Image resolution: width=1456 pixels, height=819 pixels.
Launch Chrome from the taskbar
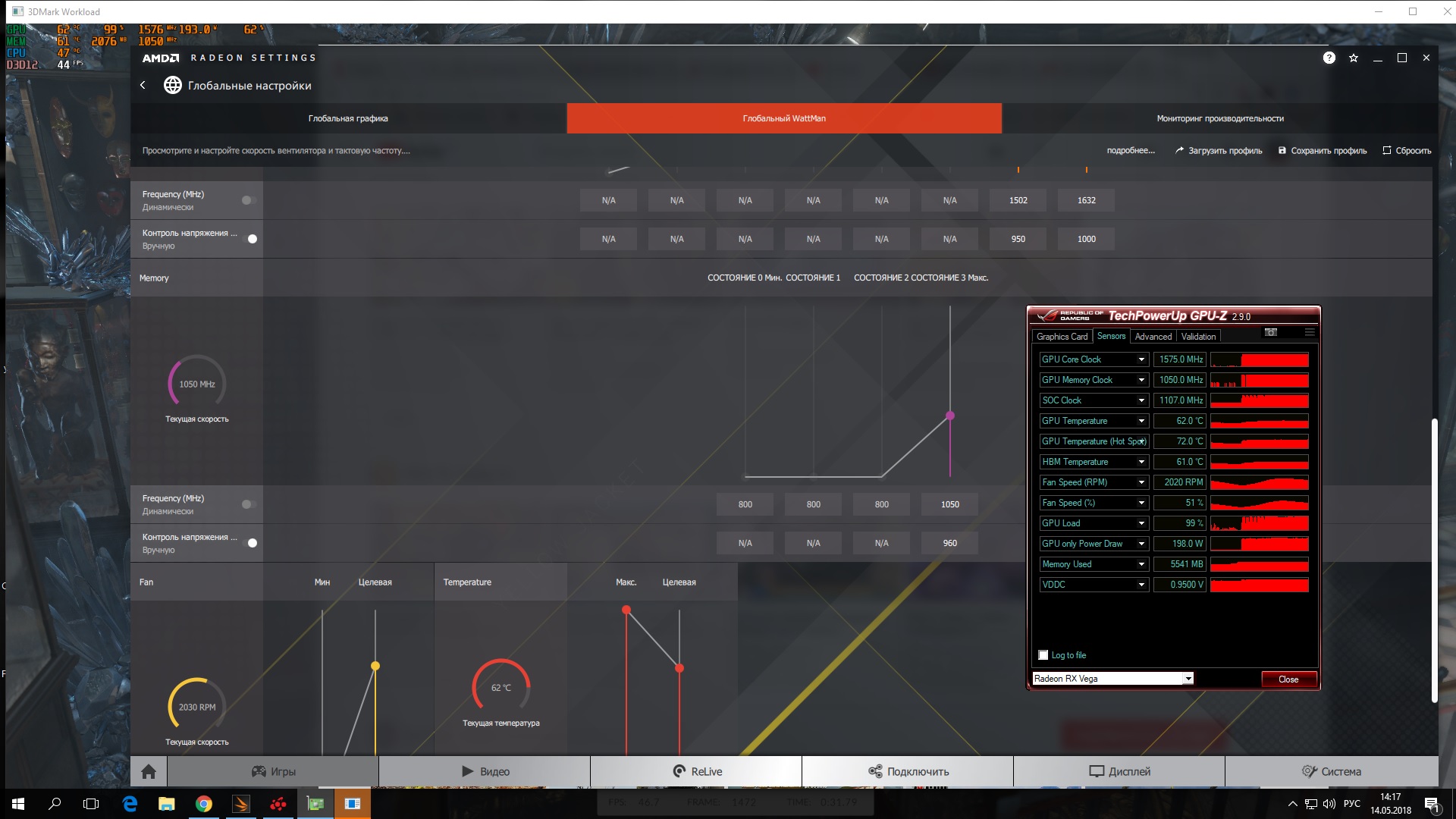(x=203, y=804)
